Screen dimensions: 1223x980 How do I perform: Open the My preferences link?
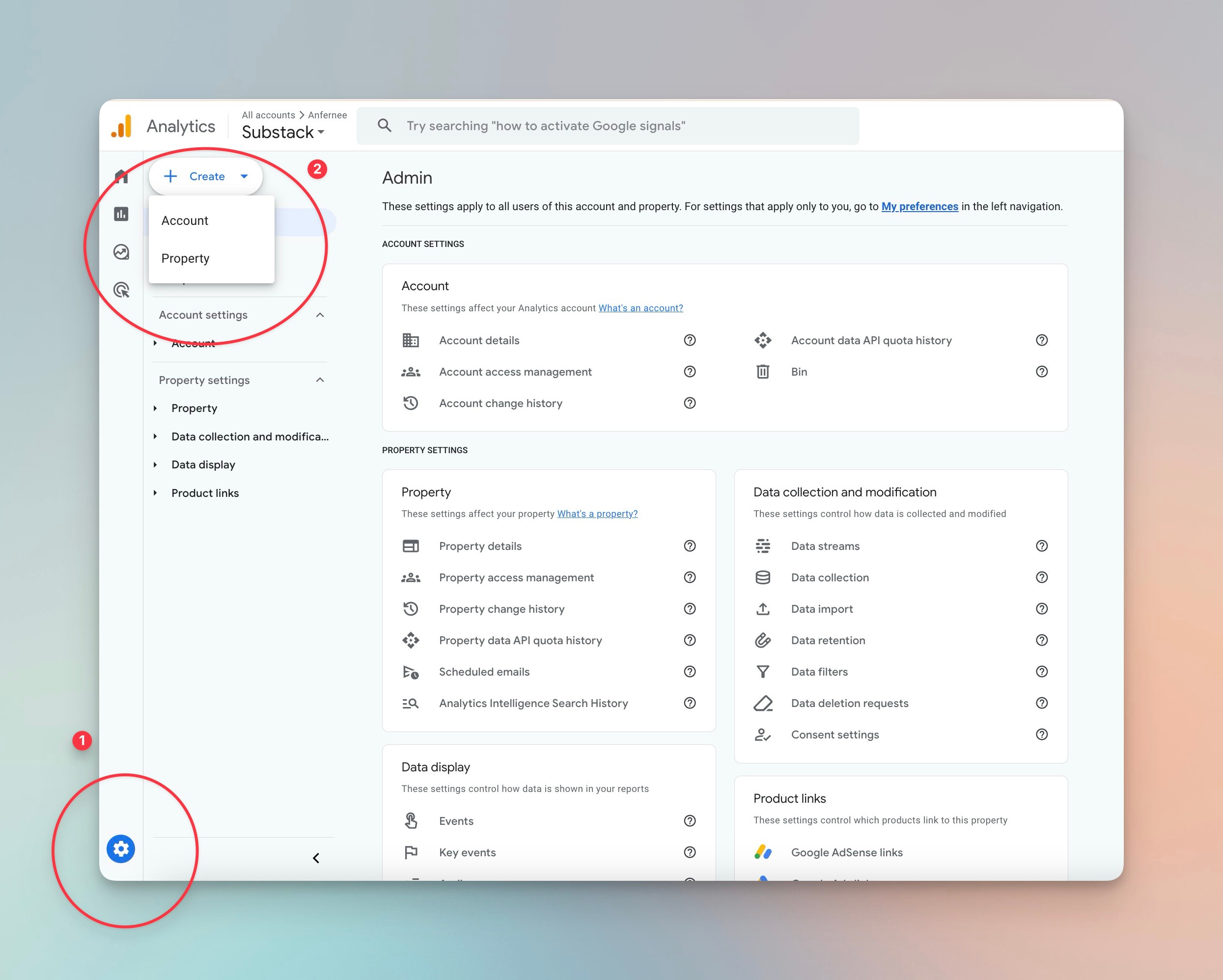pos(919,206)
